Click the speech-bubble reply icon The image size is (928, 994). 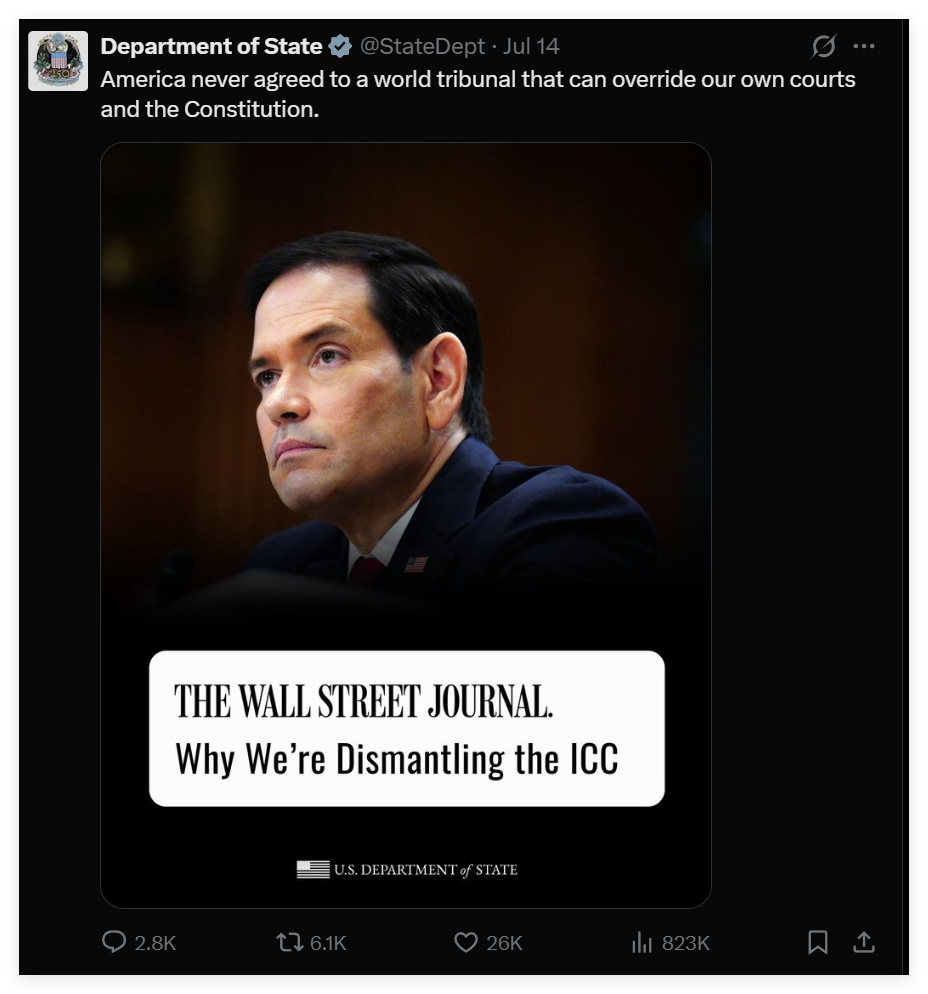click(113, 941)
